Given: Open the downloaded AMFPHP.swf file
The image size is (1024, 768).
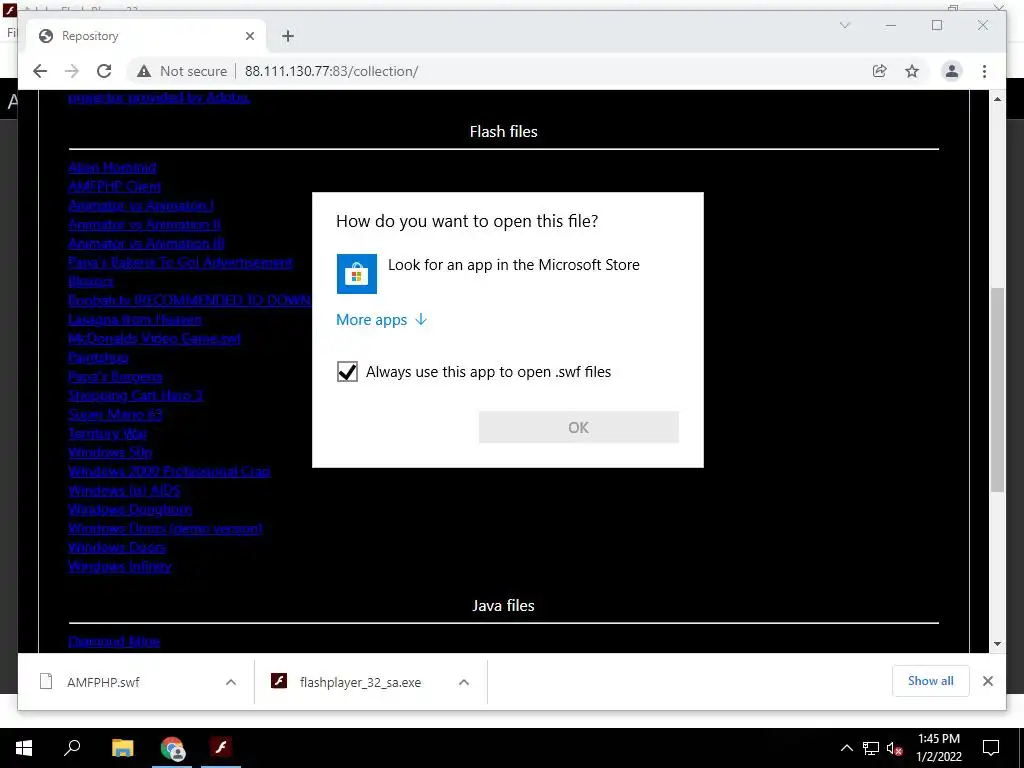Looking at the screenshot, I should (103, 682).
